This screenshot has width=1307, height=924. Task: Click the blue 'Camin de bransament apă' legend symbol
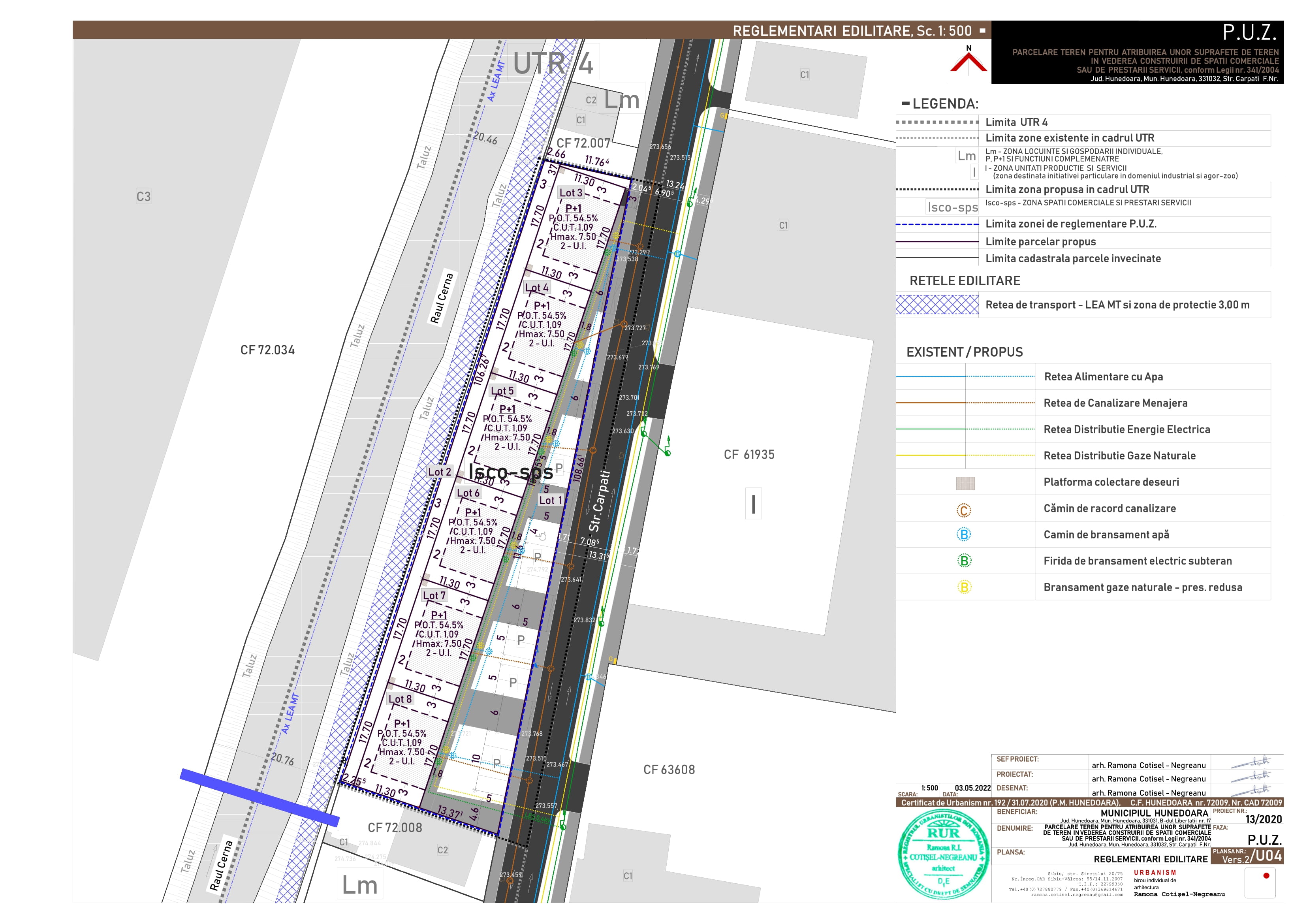point(963,534)
